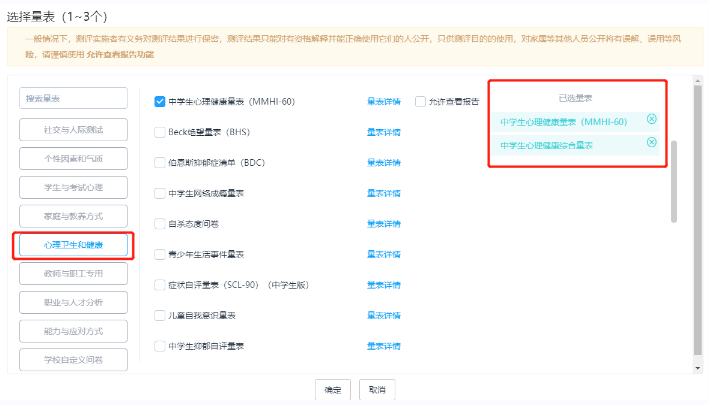Enable 允许查看报告 checkbox

tap(420, 101)
